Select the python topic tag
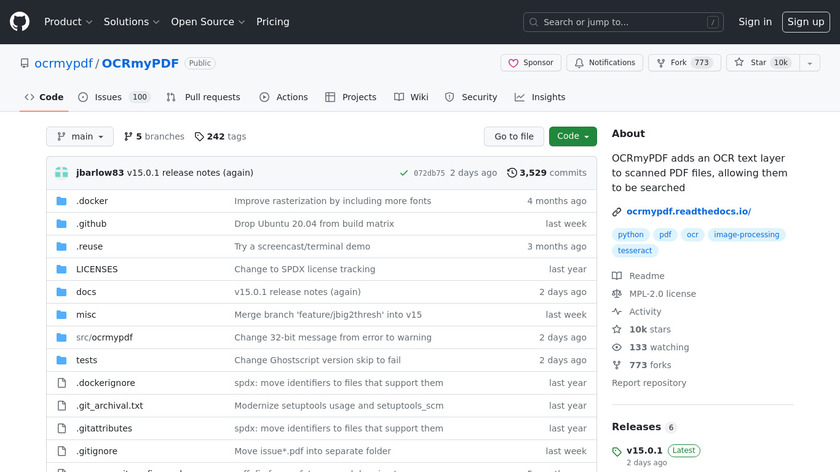 pos(631,235)
